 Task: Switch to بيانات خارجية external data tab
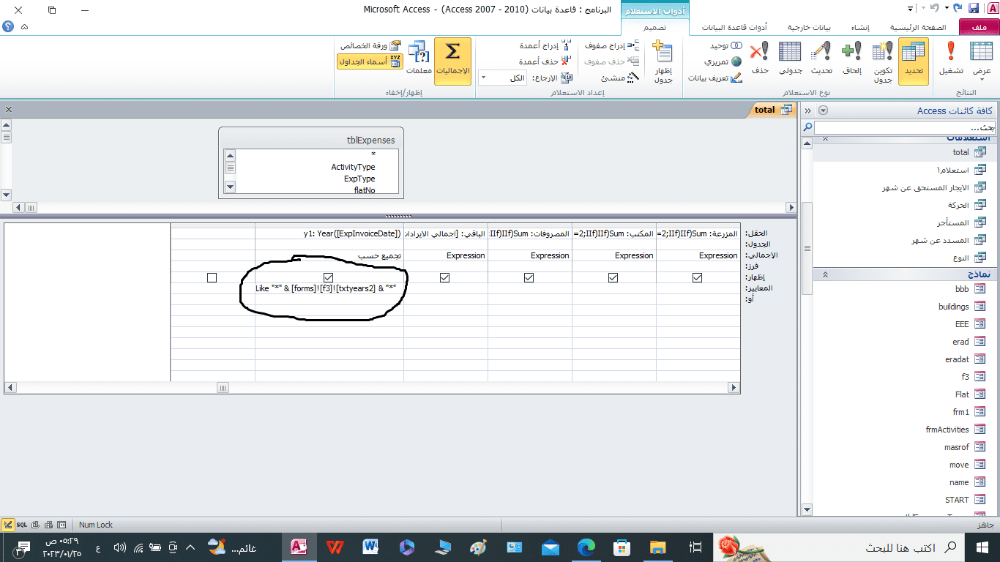point(809,27)
